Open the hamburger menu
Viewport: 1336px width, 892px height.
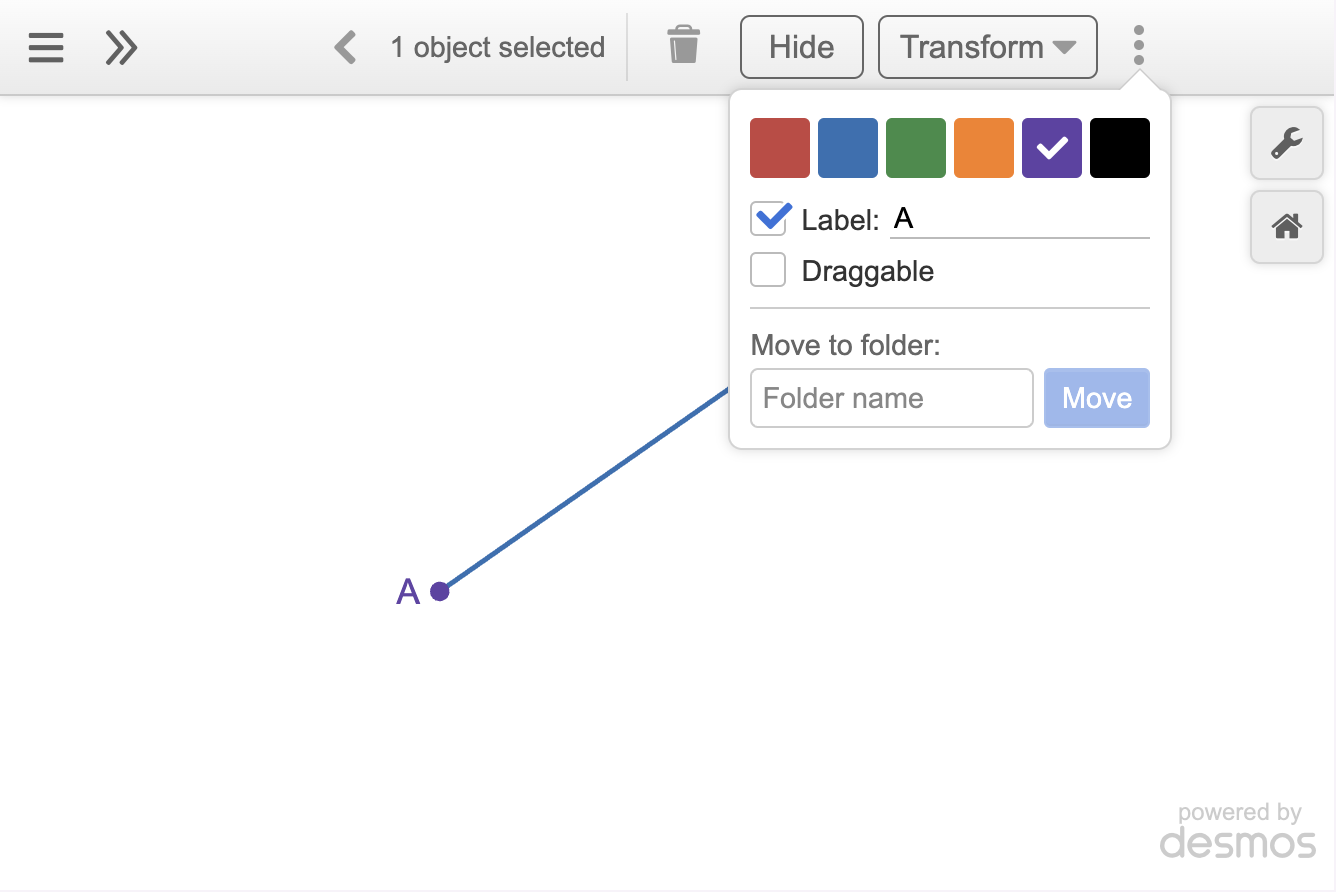(46, 47)
